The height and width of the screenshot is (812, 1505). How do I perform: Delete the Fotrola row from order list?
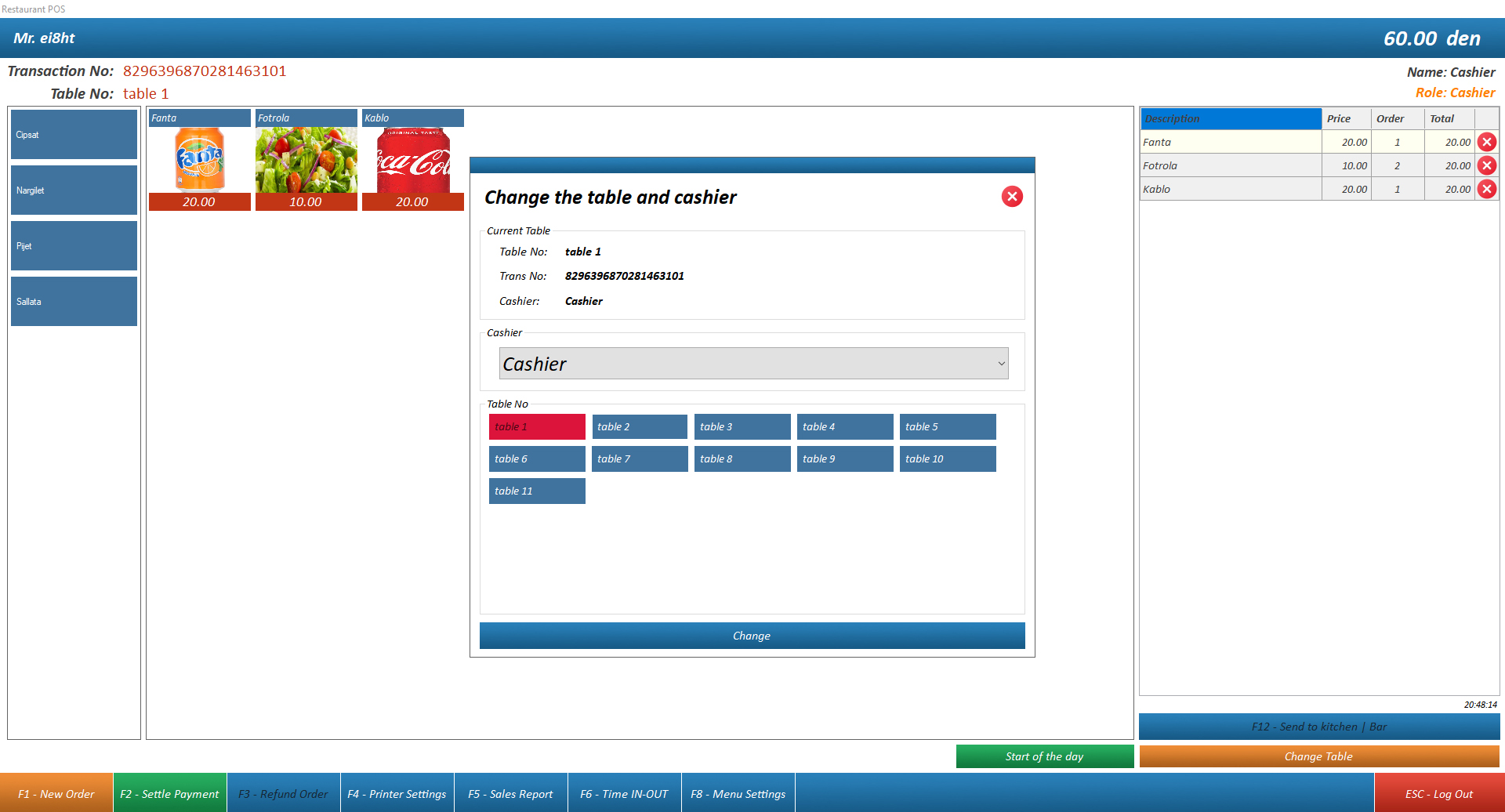click(x=1486, y=165)
